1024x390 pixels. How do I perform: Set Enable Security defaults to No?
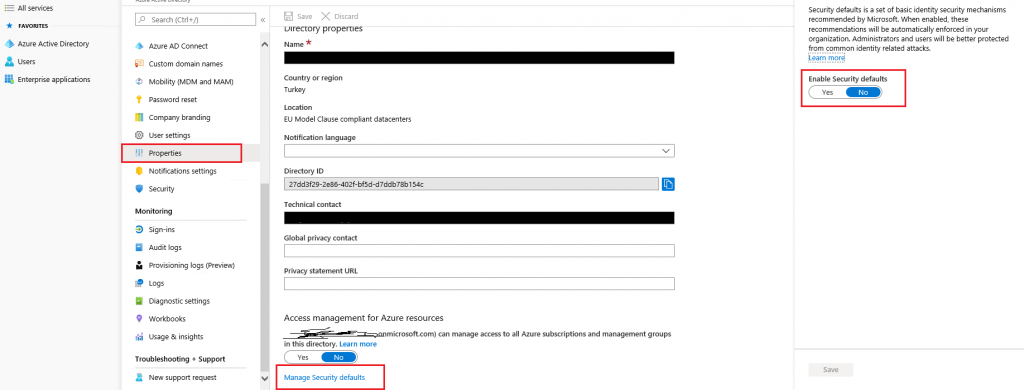coord(863,92)
